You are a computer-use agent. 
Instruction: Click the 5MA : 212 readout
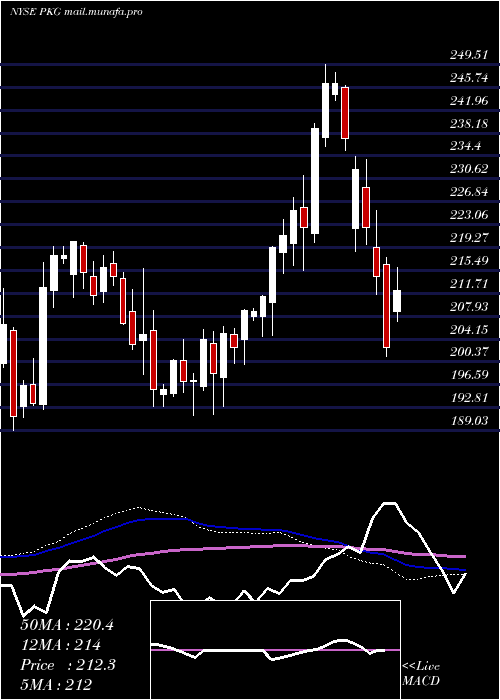point(56,685)
